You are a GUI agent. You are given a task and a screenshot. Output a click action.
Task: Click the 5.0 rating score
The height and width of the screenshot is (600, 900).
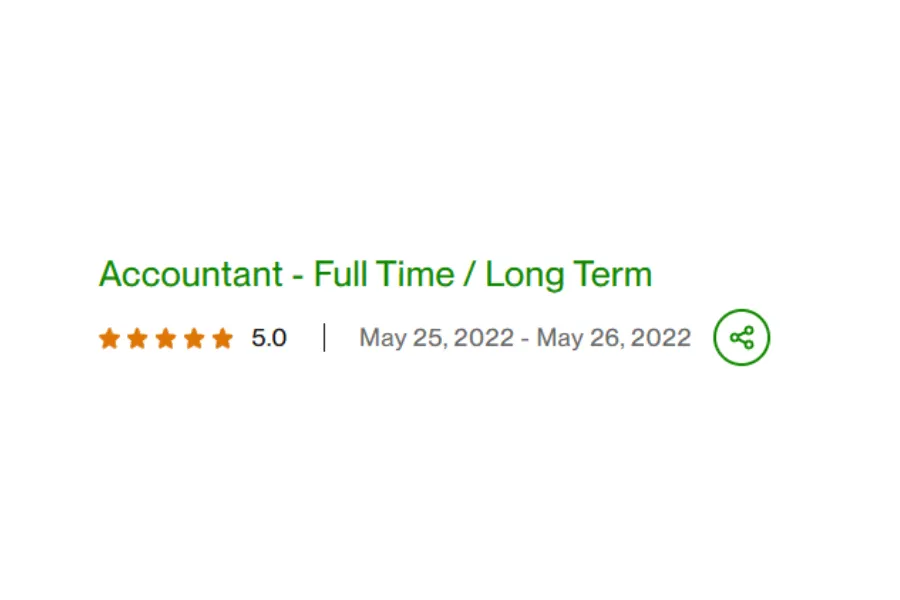tap(269, 338)
